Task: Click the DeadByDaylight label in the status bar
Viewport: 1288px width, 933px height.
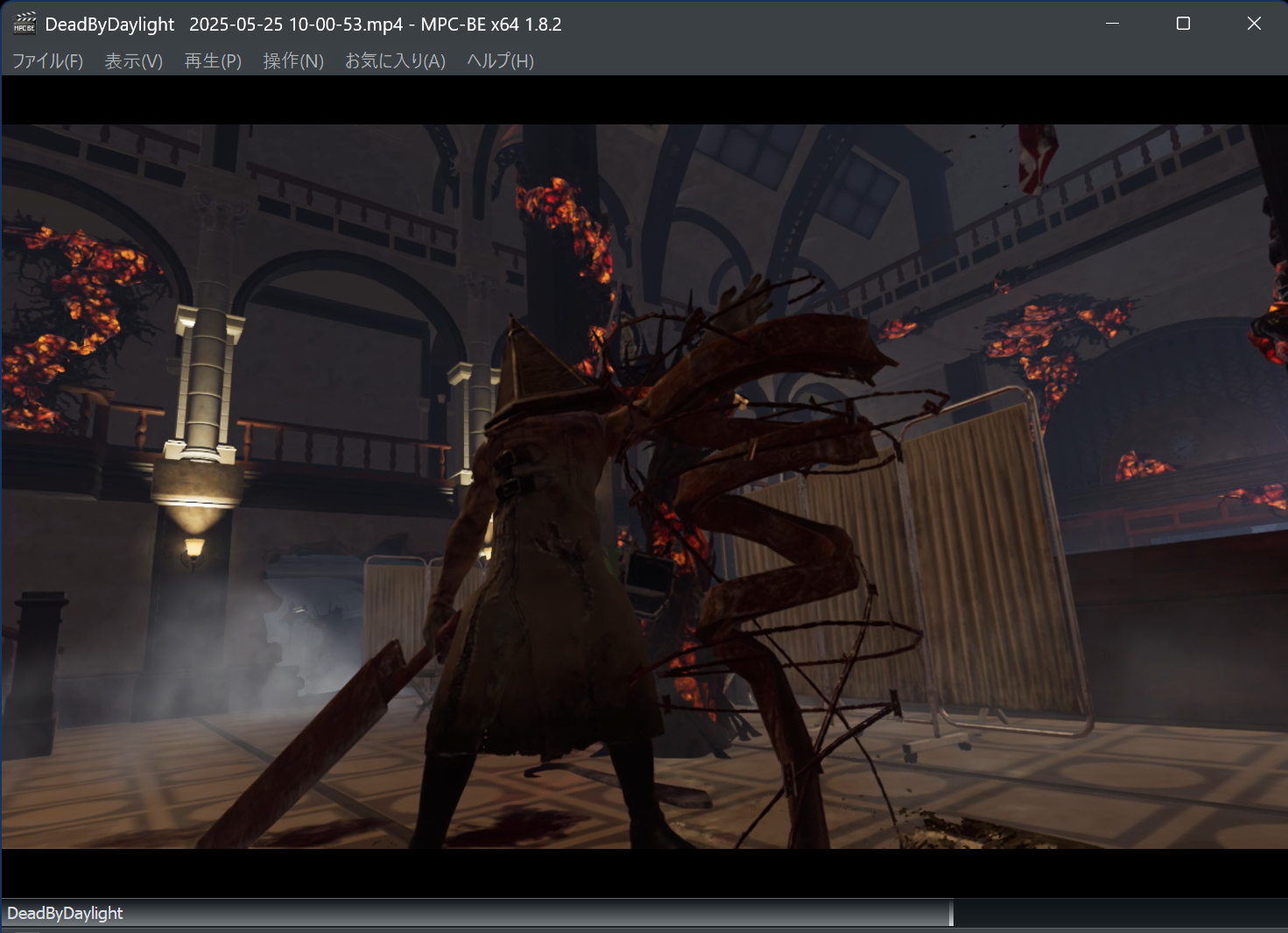Action: tap(67, 913)
